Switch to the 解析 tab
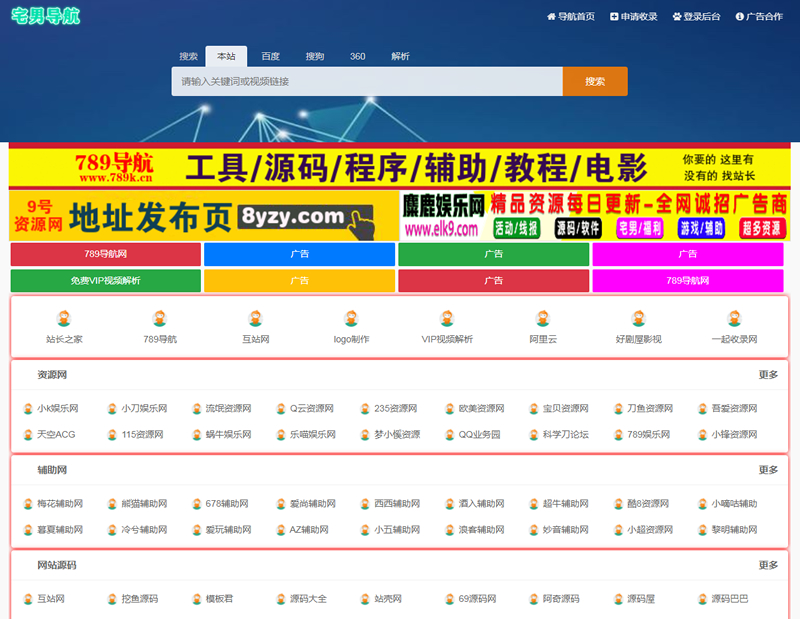Screen dimensions: 800x619 (x=400, y=56)
